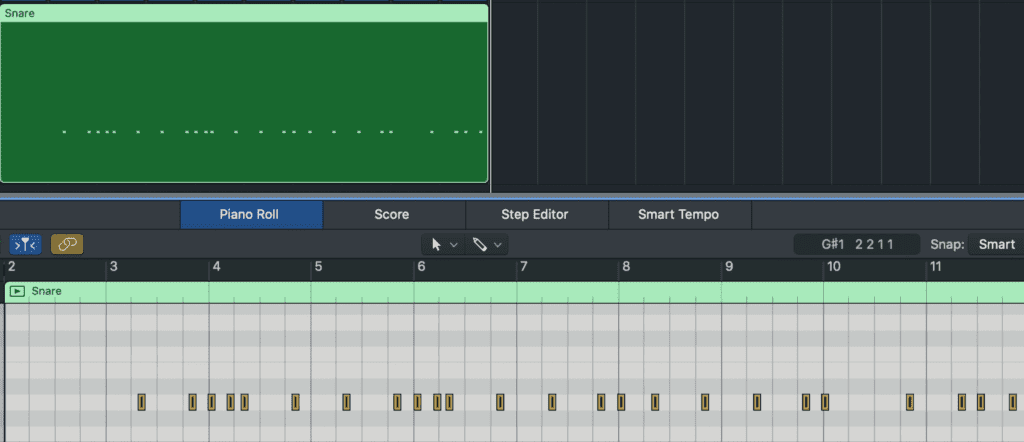1024x442 pixels.
Task: Click bar 8 in the piano roll ruler
Action: coord(626,266)
